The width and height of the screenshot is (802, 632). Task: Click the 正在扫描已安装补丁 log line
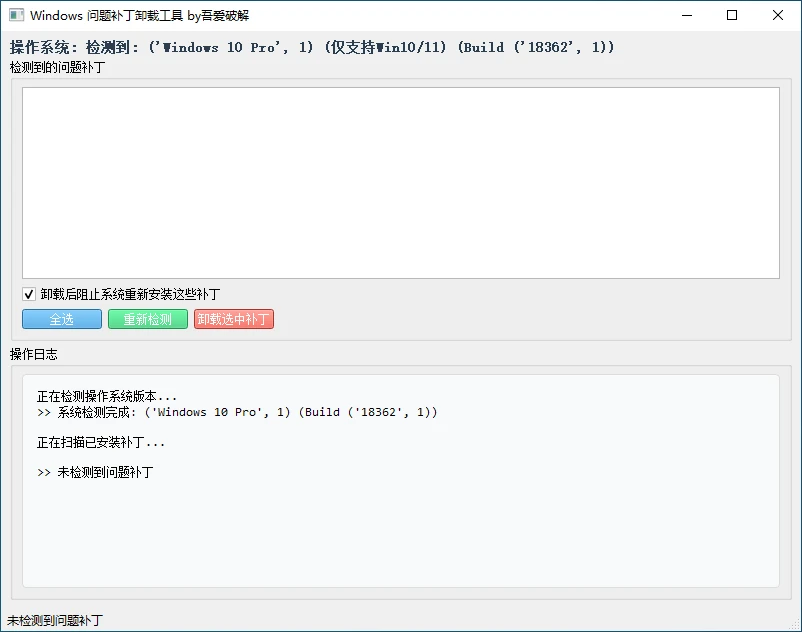click(101, 442)
